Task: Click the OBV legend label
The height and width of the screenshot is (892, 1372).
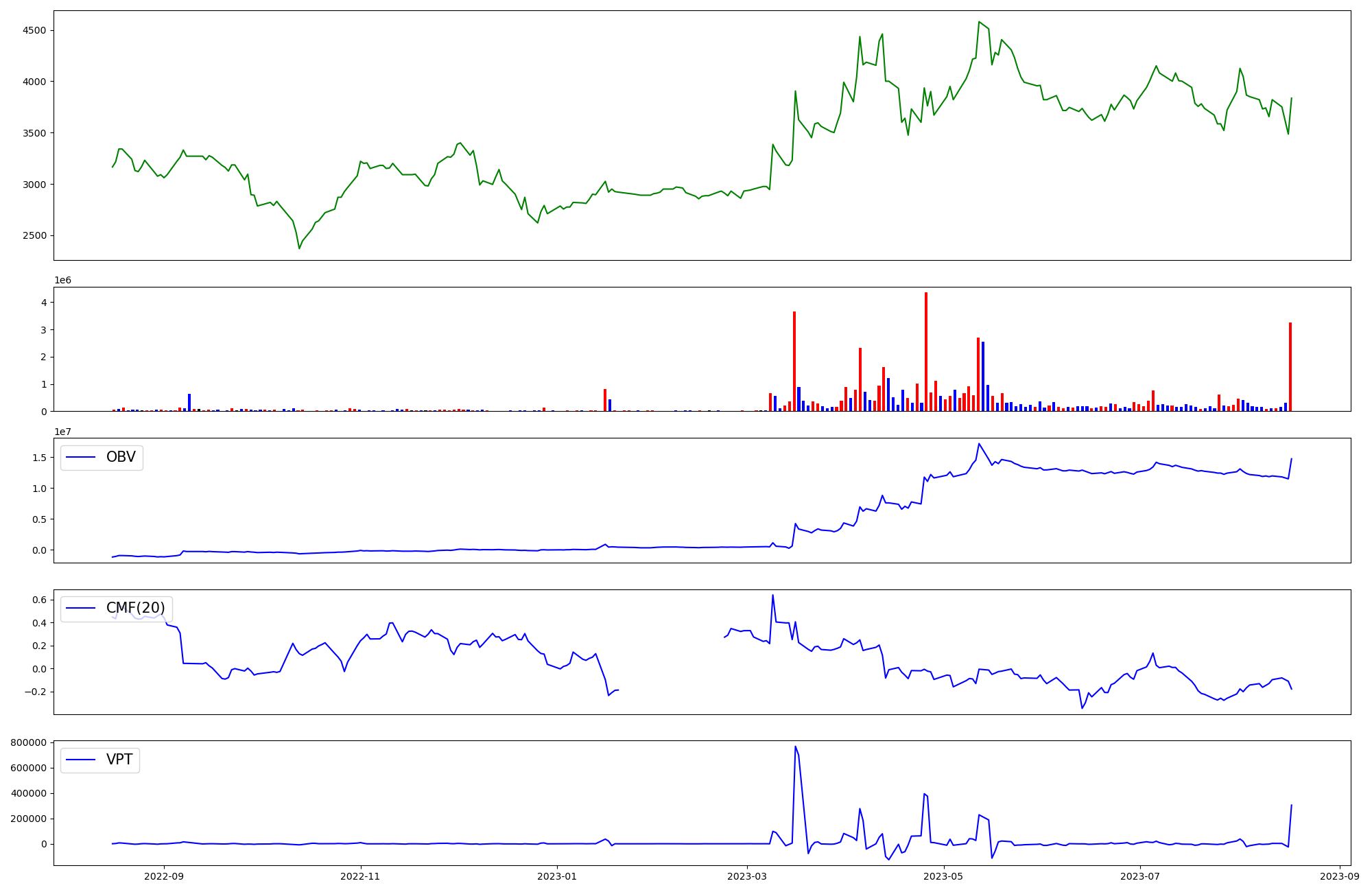Action: pos(121,458)
